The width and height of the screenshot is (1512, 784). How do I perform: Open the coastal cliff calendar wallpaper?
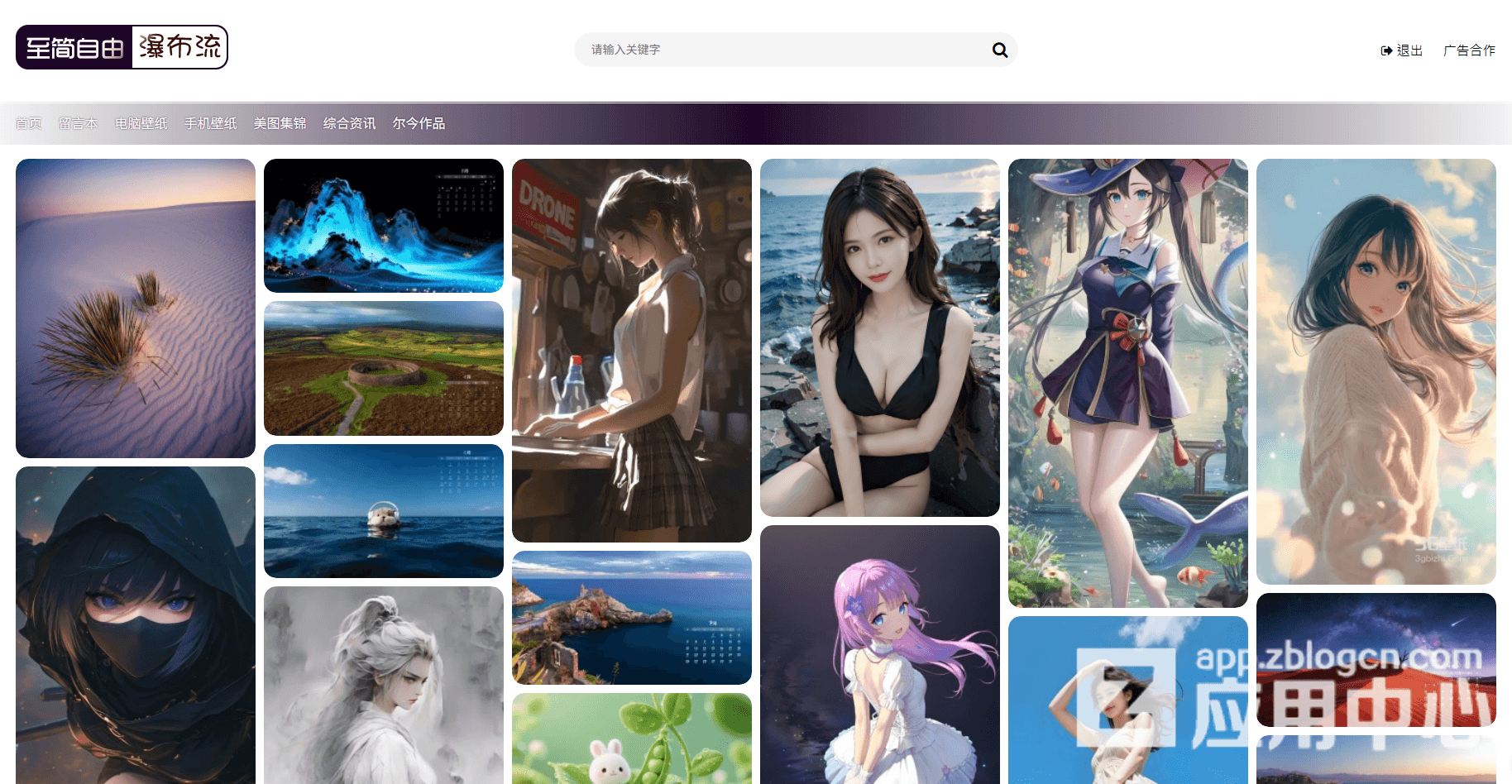pos(632,617)
